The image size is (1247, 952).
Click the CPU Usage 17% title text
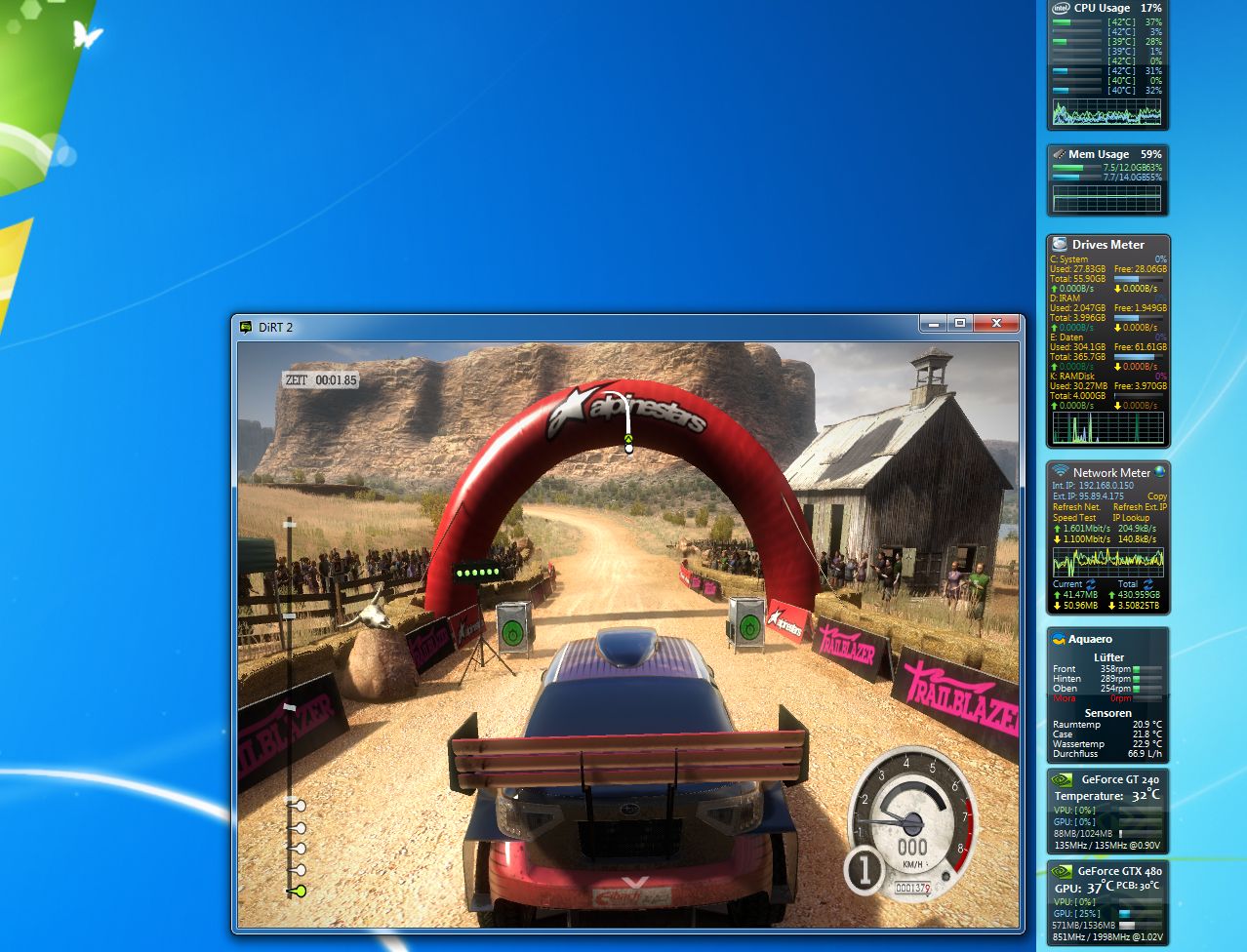(x=1118, y=8)
